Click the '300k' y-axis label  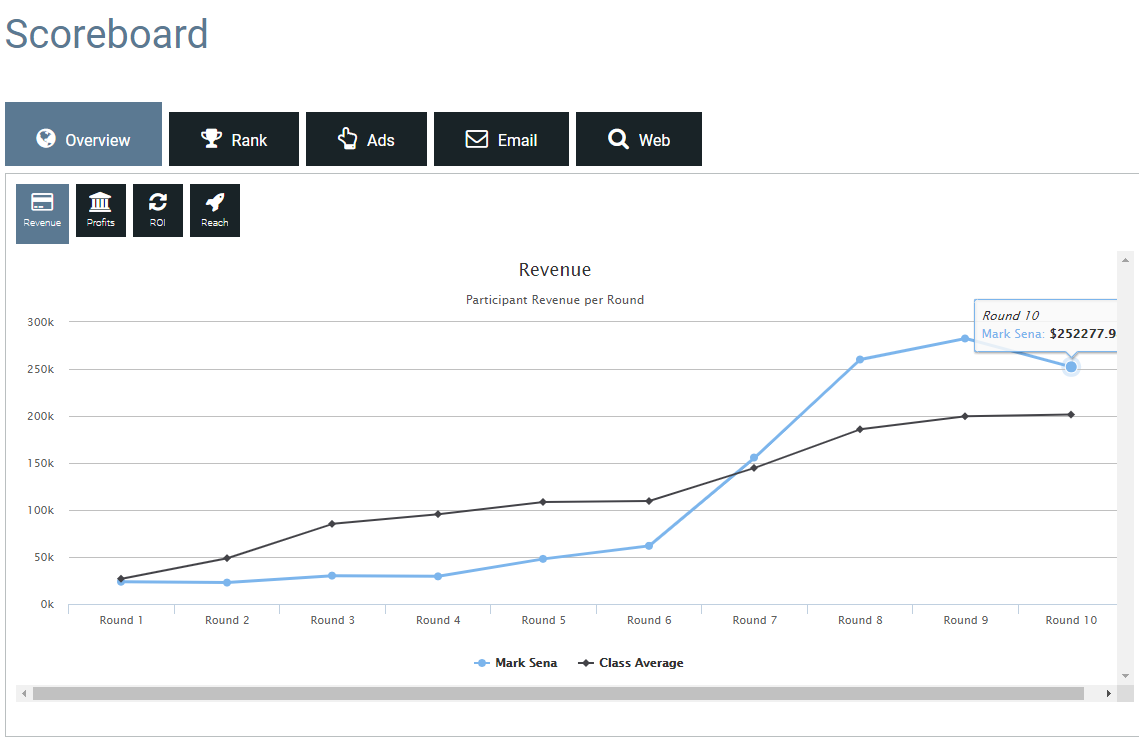(41, 322)
